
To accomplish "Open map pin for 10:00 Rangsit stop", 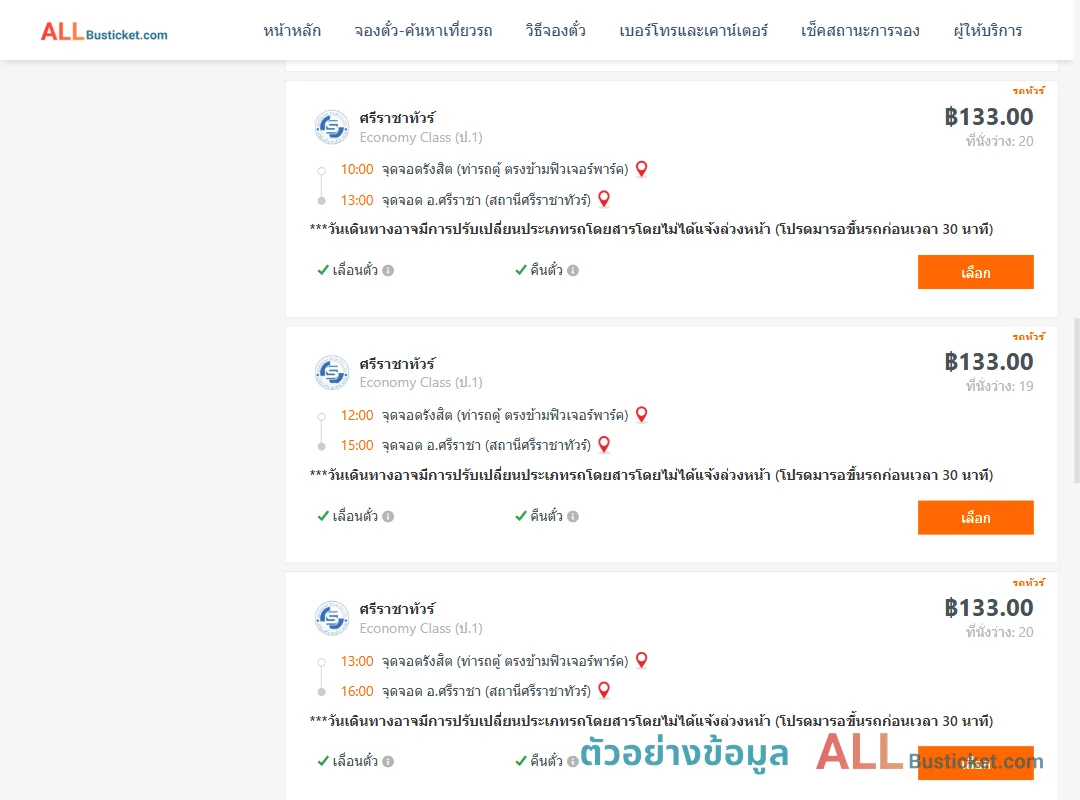I will [x=641, y=169].
